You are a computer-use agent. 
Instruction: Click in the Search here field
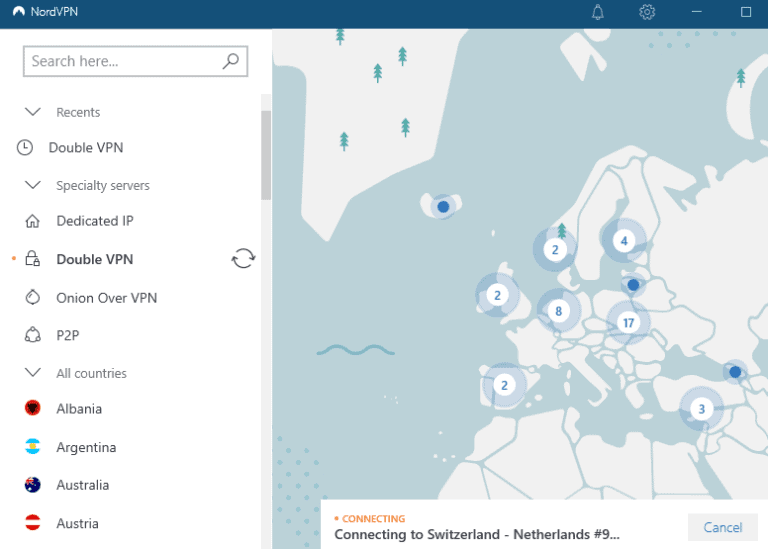(x=120, y=61)
